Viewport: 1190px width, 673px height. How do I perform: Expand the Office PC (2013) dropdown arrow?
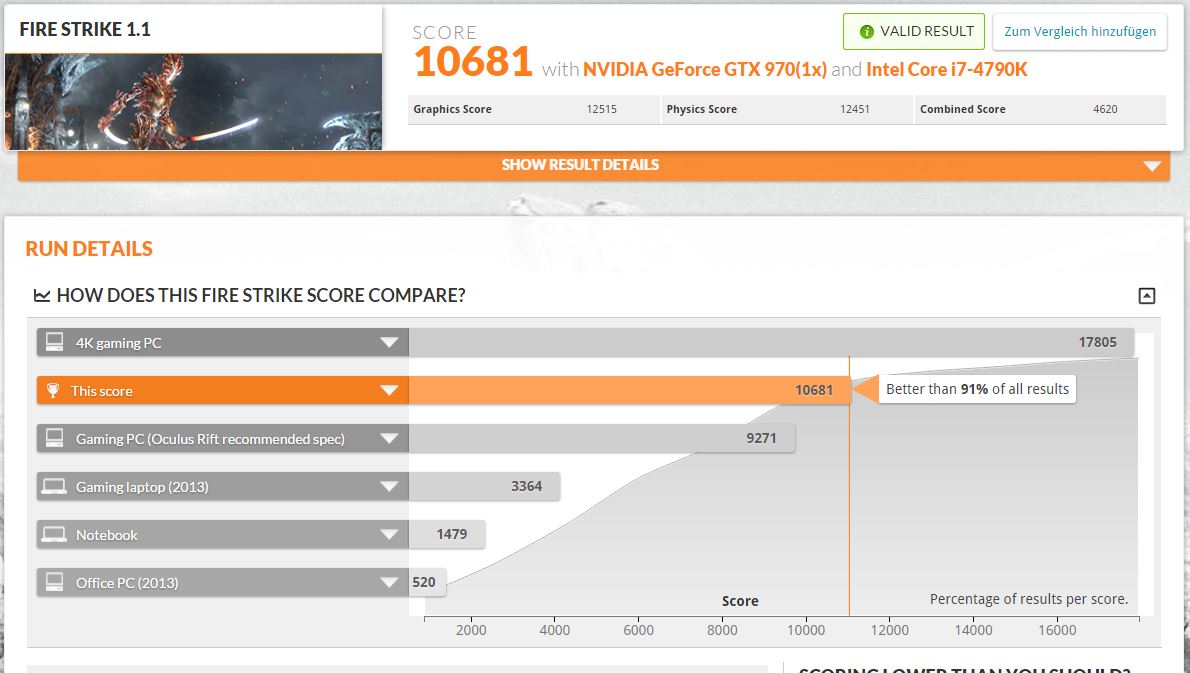[389, 583]
